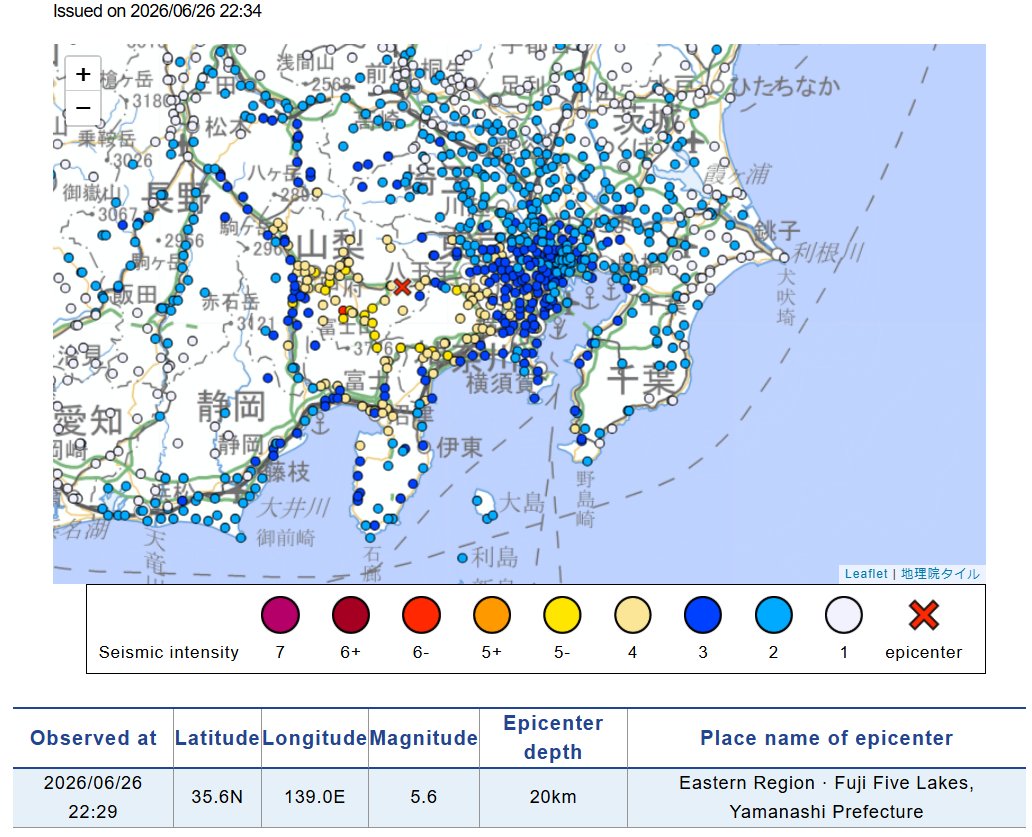Click the 藤枝 label on the map
This screenshot has width=1032, height=837.
287,472
